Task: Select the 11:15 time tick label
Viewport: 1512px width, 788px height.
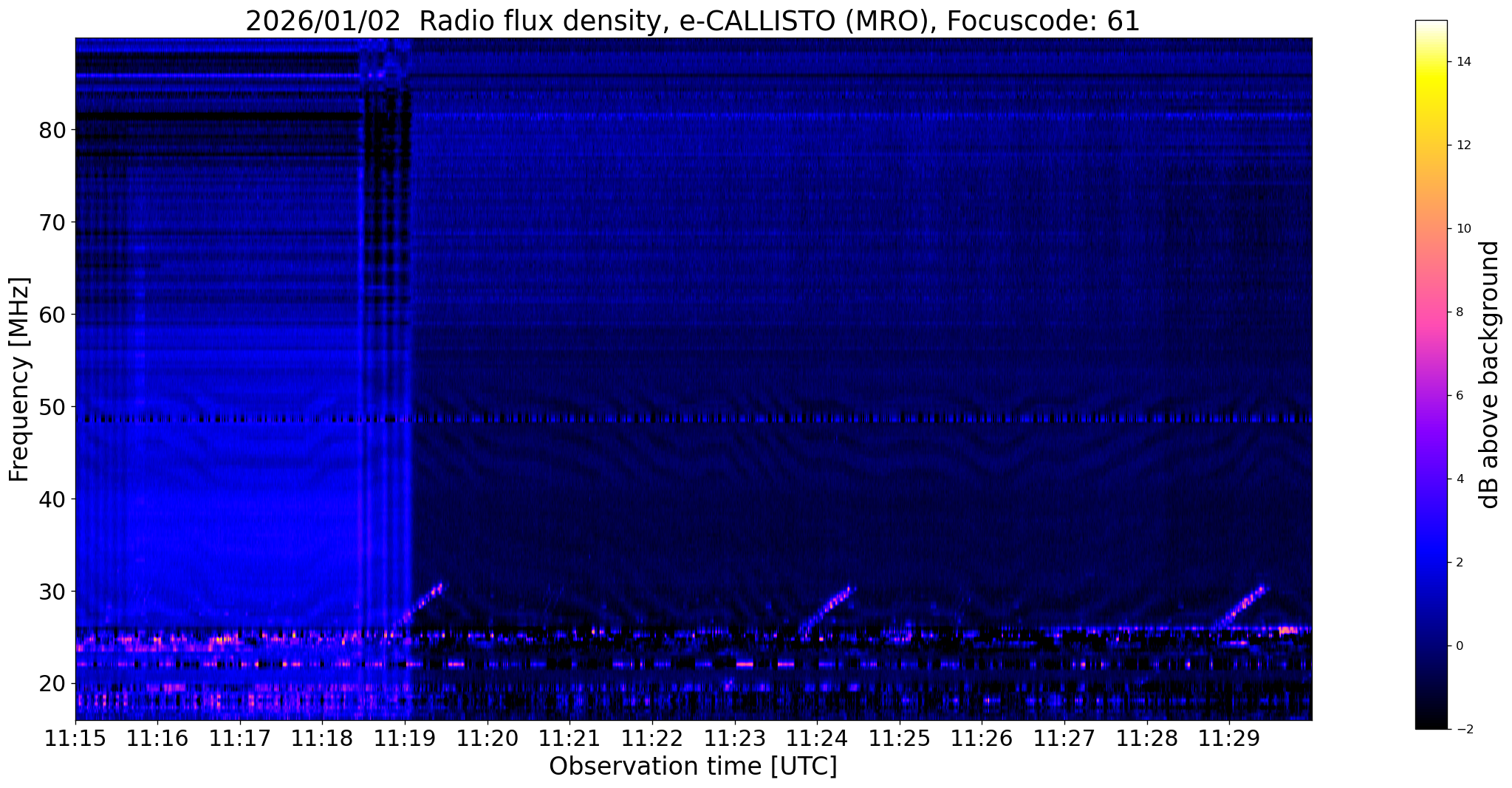Action: point(75,738)
